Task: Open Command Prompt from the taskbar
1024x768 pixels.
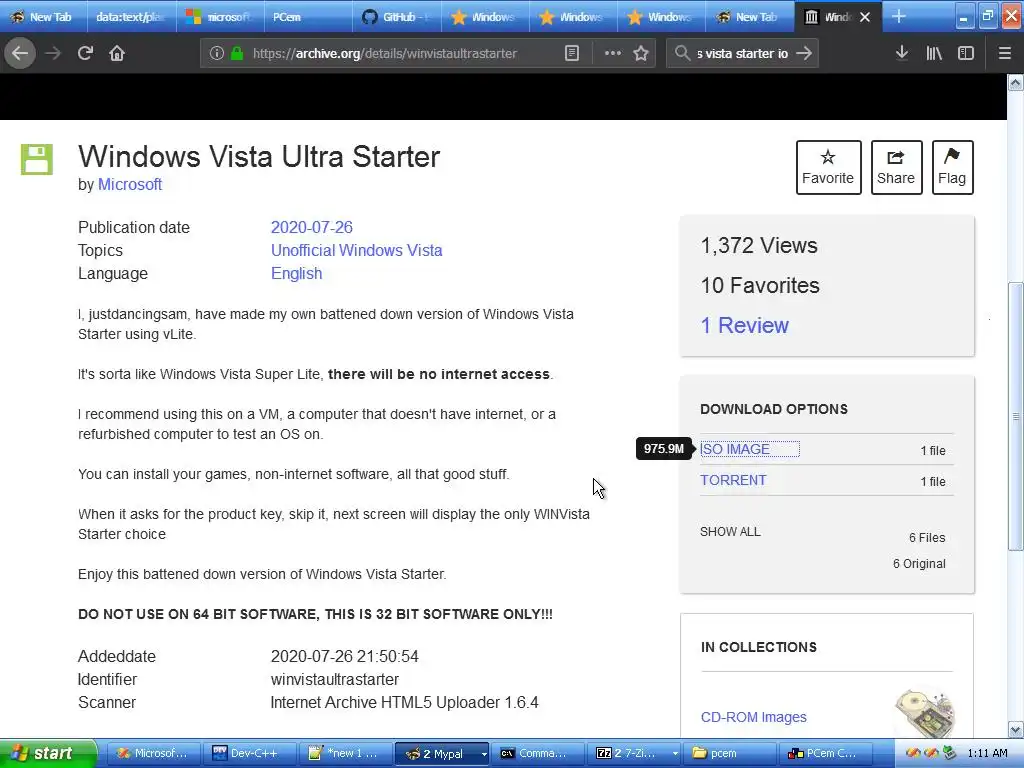Action: pyautogui.click(x=538, y=754)
